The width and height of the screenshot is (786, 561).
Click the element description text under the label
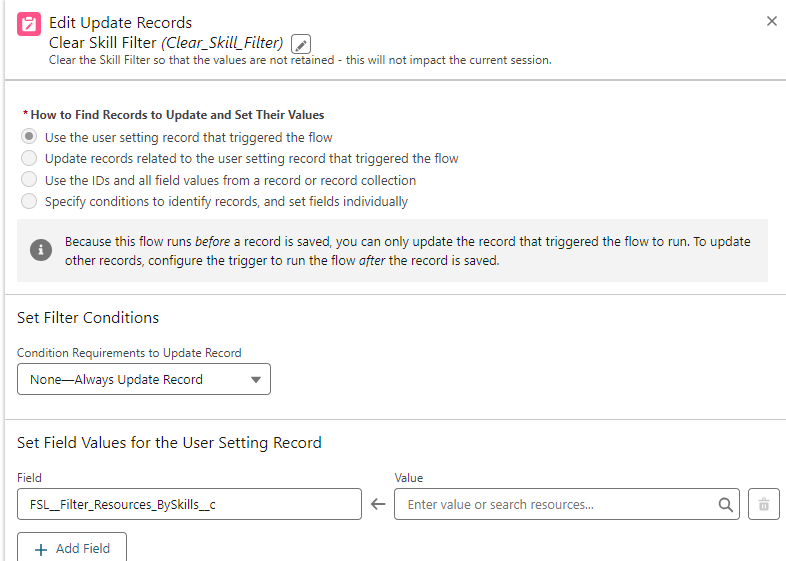pos(300,60)
